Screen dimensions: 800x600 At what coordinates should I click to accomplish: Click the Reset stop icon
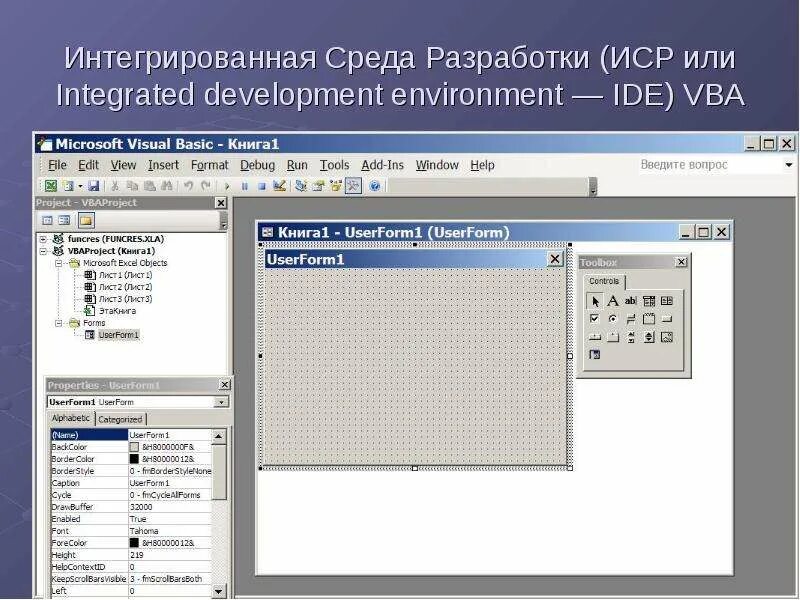(262, 186)
